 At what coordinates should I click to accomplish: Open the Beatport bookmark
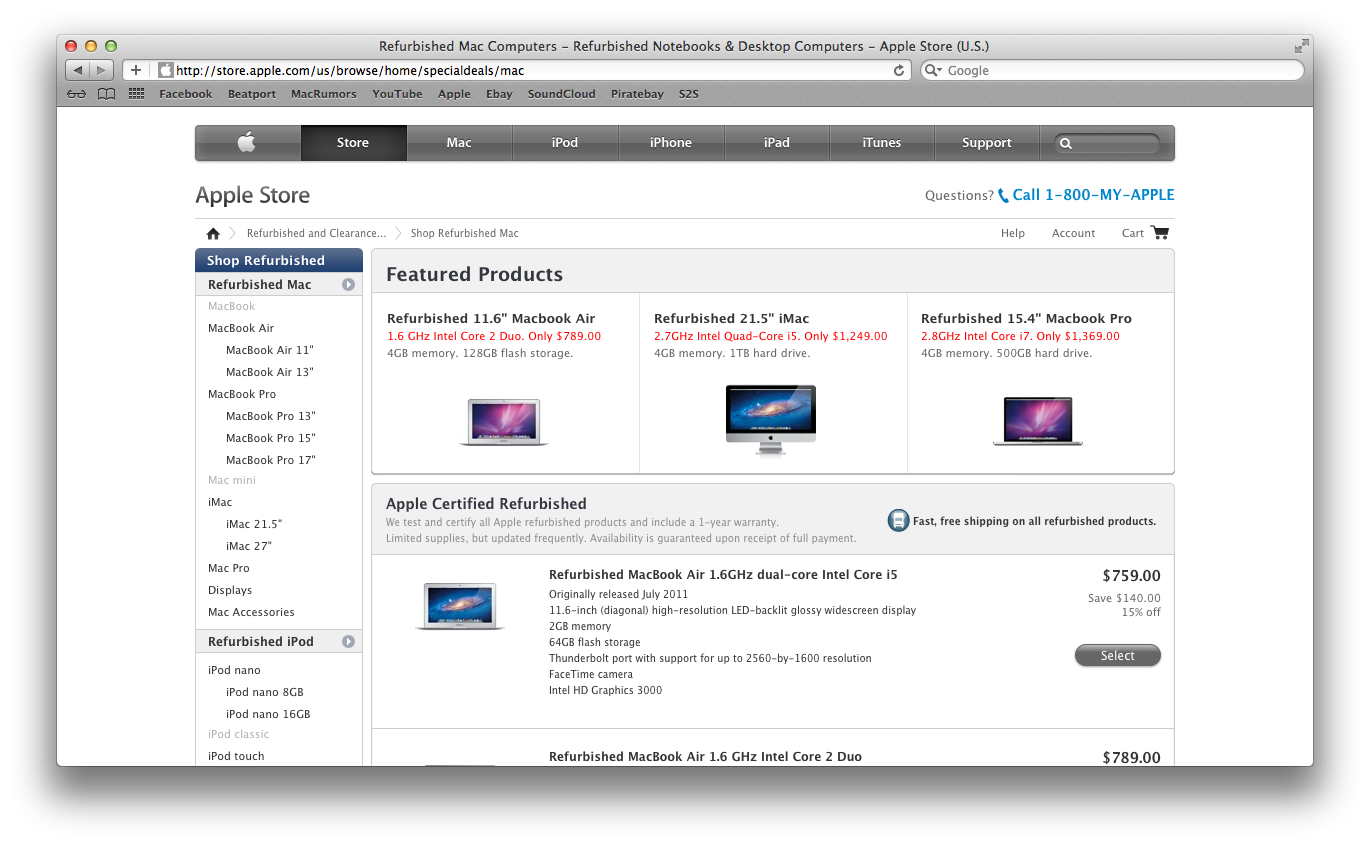click(252, 94)
